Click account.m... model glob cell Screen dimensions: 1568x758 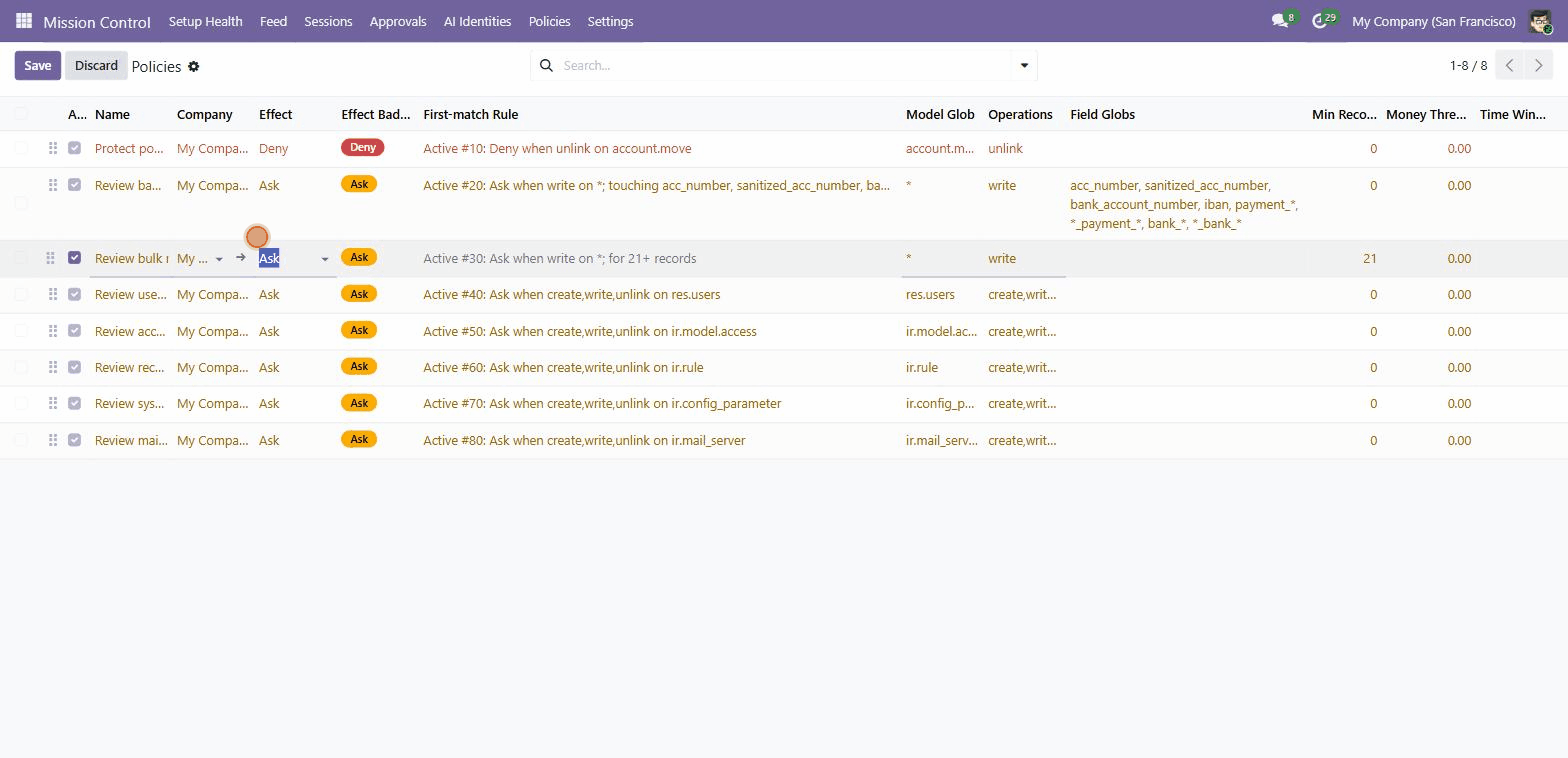coord(940,148)
